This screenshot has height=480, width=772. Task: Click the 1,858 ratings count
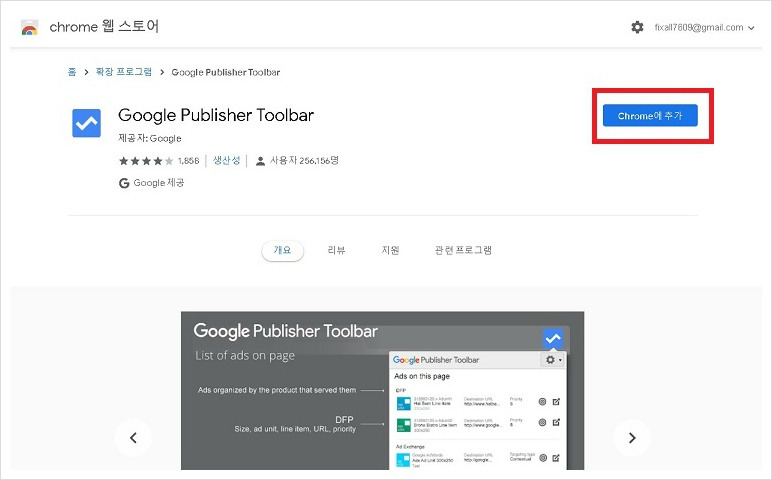[189, 161]
